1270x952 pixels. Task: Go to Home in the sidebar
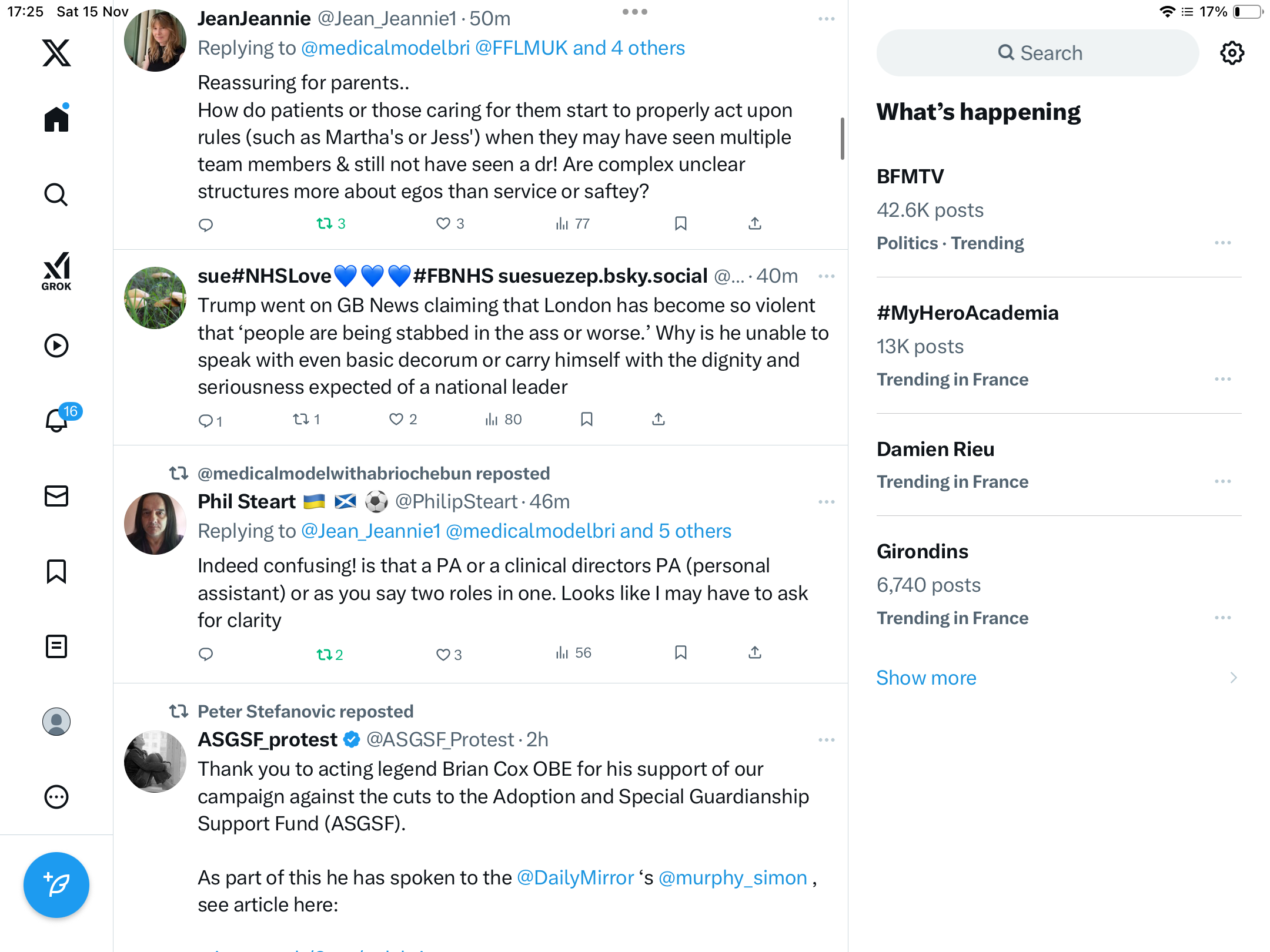(x=56, y=119)
